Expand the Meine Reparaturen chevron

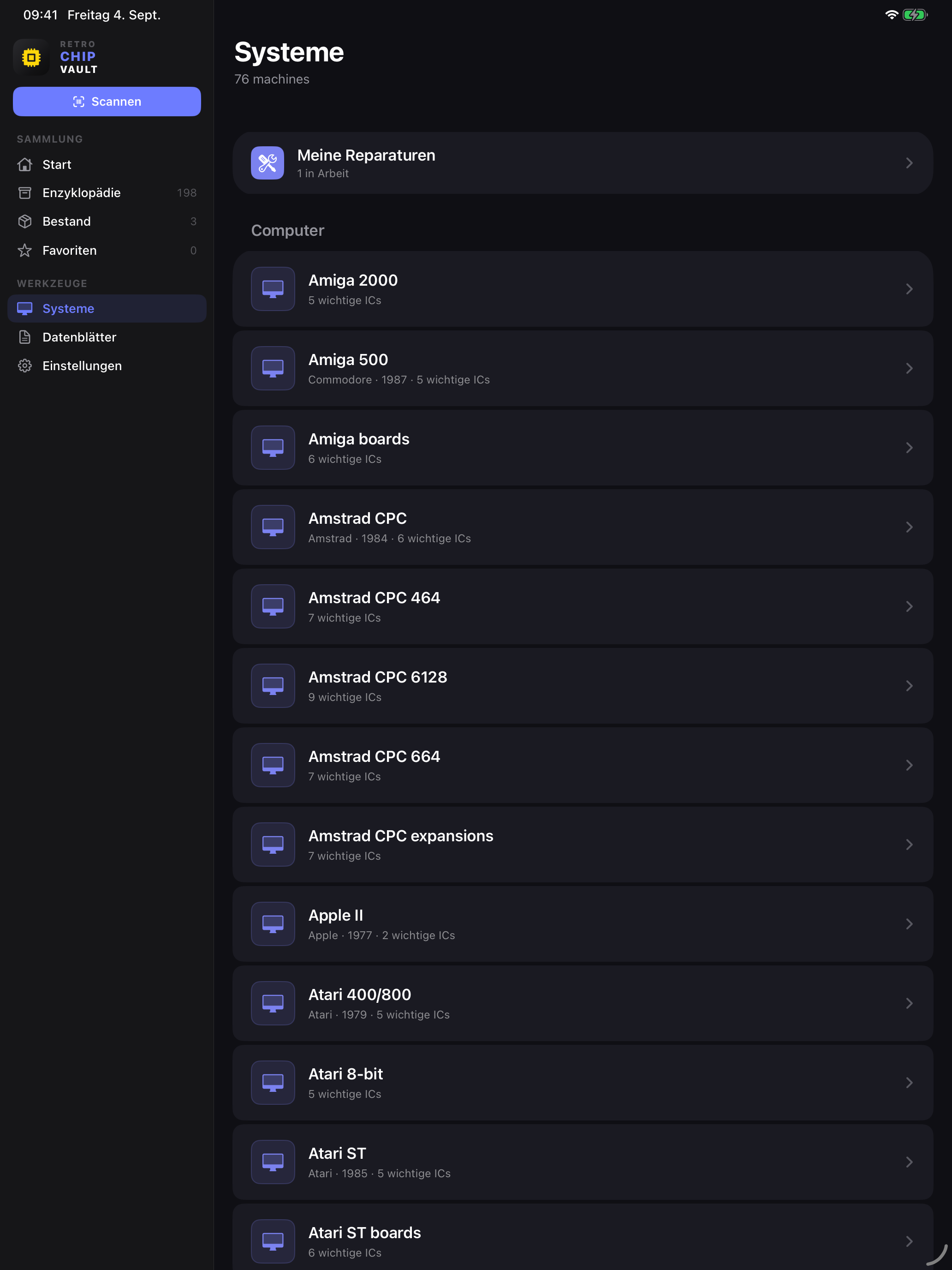tap(909, 163)
